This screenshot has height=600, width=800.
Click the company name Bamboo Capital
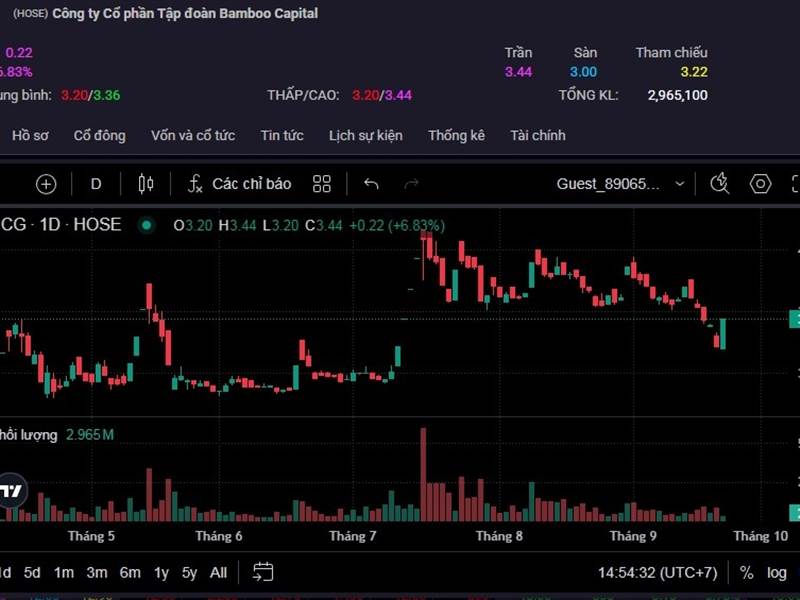click(185, 13)
